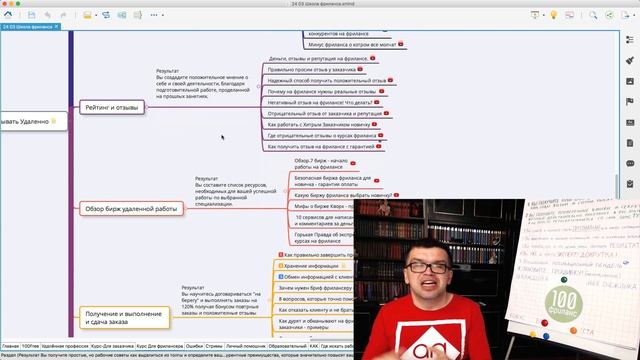Open the Home icon in toolbar

(x=8, y=15)
